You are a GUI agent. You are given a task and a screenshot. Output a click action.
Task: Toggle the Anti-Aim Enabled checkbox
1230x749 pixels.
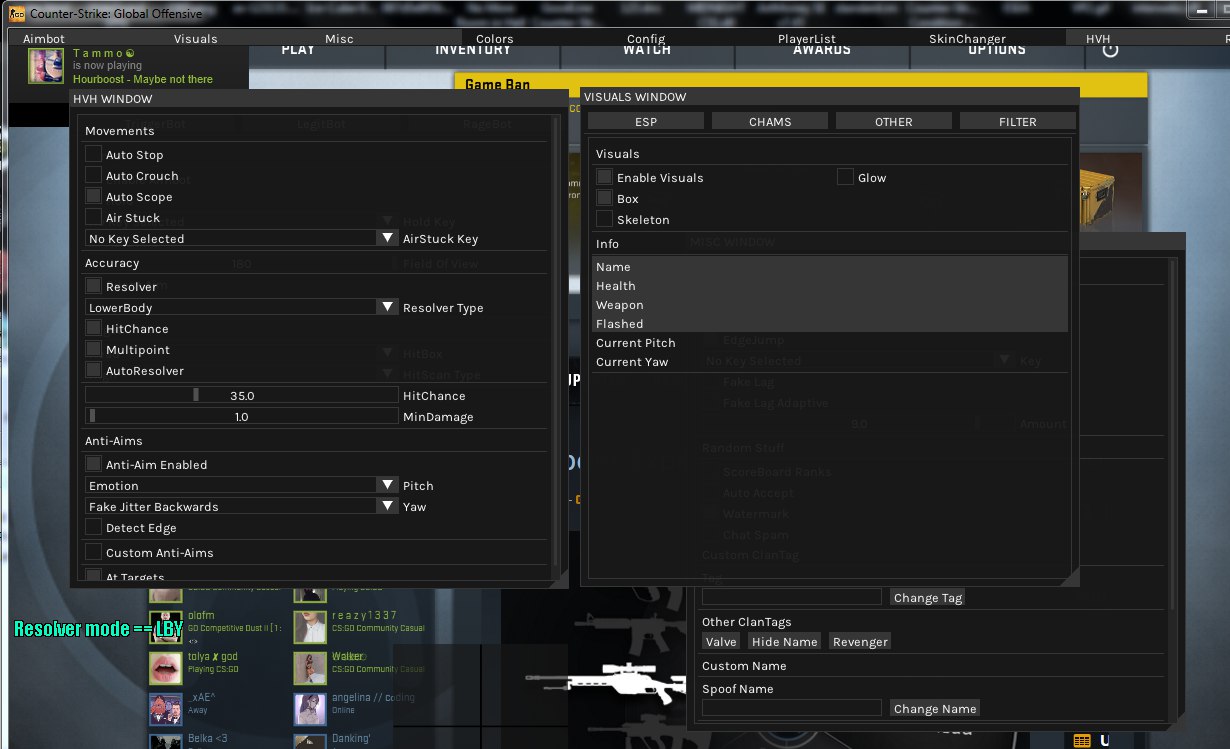coord(94,464)
